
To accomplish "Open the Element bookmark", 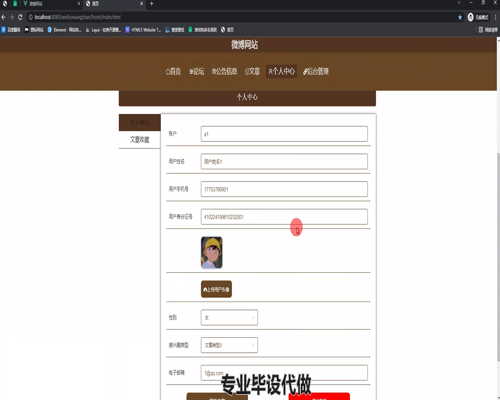I will pyautogui.click(x=64, y=30).
